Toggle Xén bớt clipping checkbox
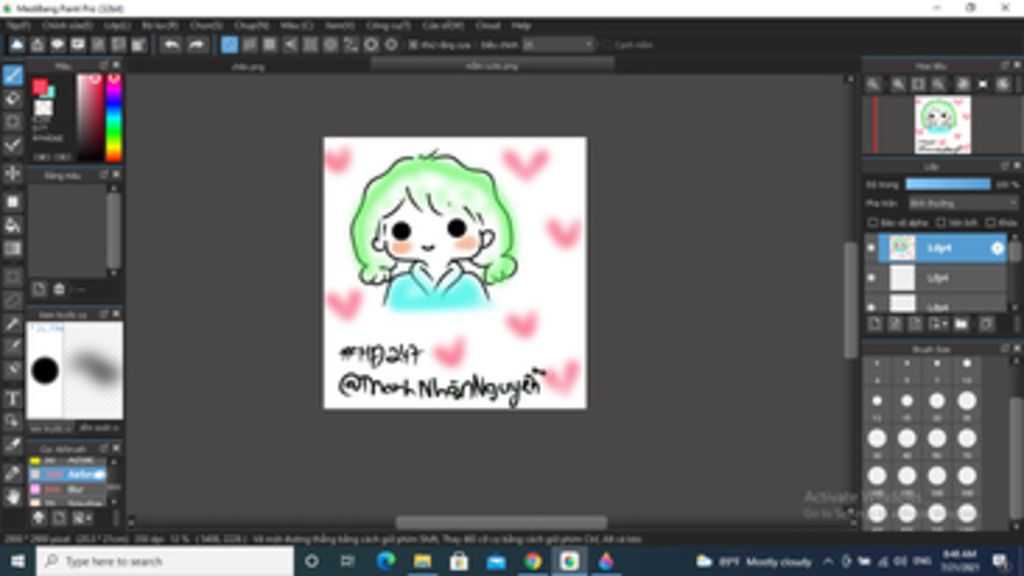 click(x=941, y=223)
